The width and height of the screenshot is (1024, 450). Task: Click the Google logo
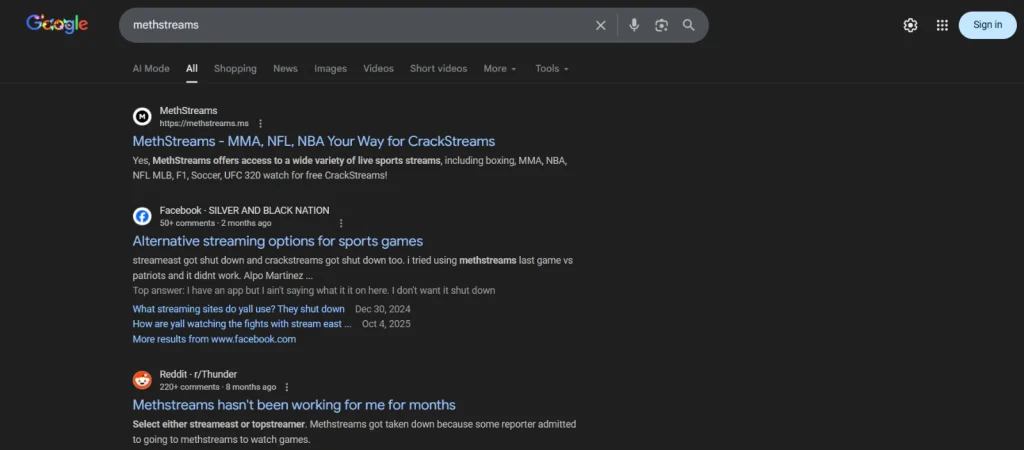click(57, 25)
